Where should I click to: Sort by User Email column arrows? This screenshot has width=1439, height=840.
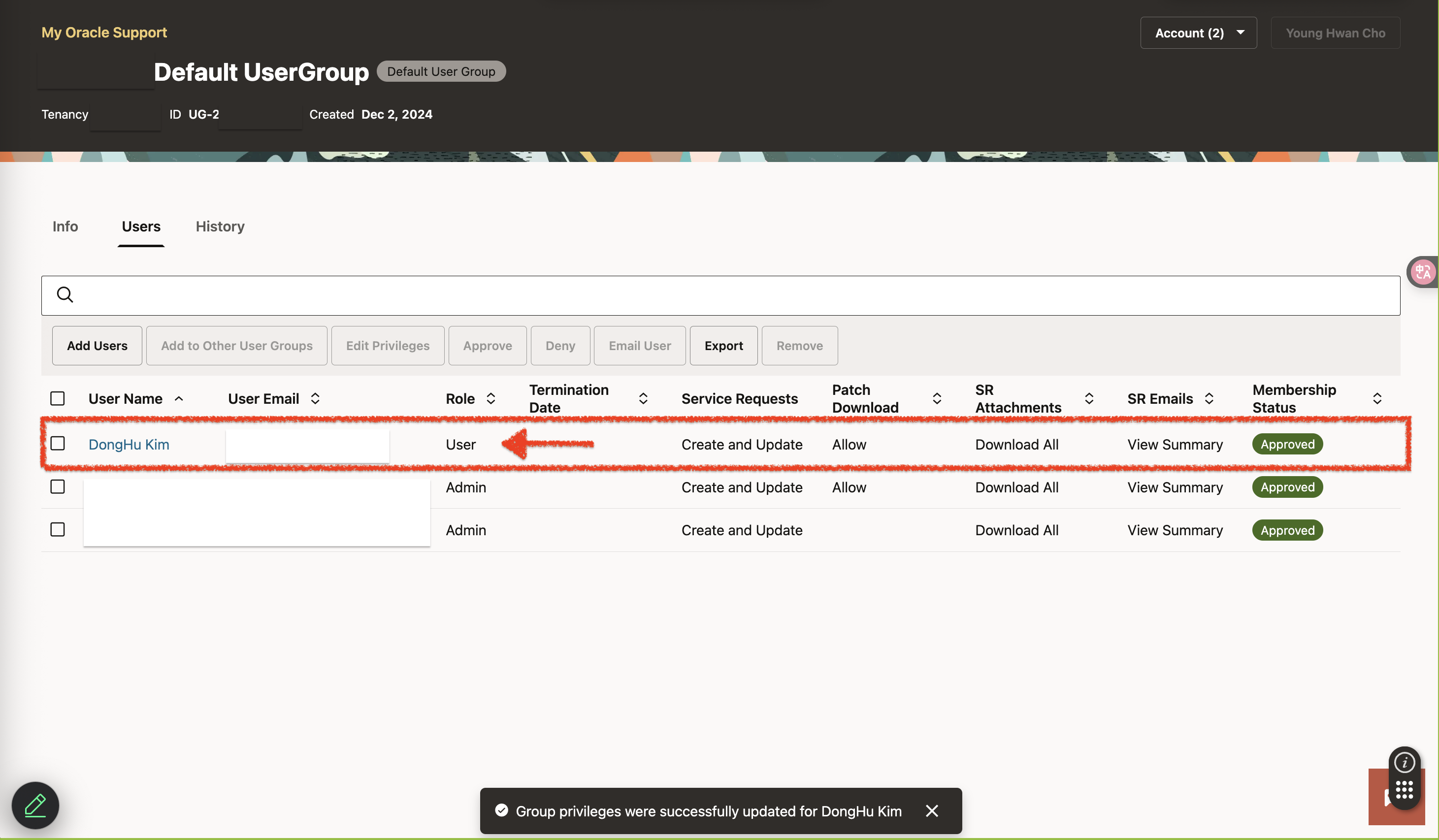point(315,399)
